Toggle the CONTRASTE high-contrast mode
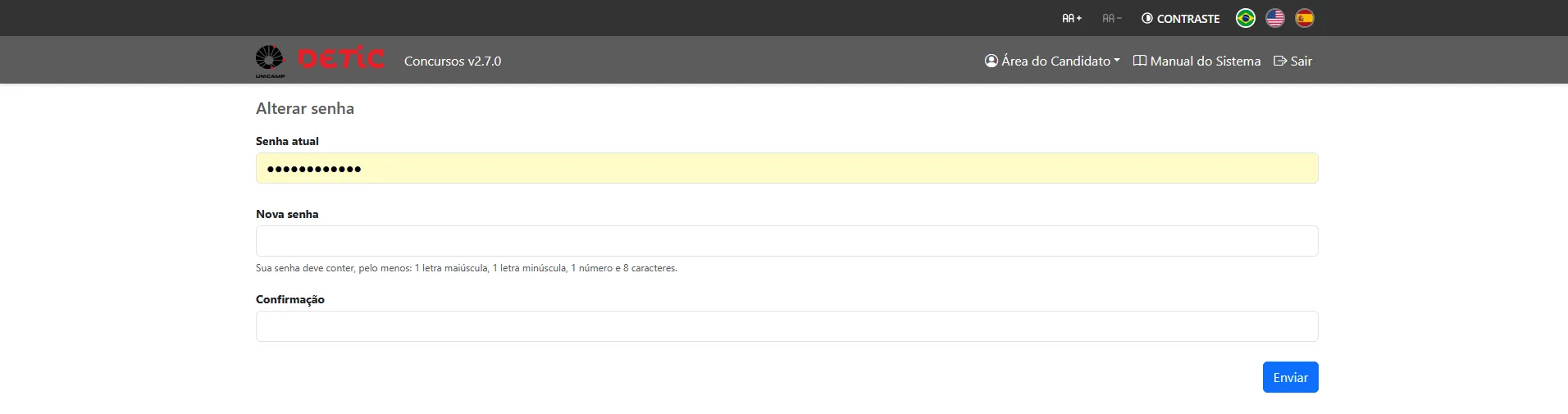Screen dimensions: 1568x414 tap(1180, 18)
